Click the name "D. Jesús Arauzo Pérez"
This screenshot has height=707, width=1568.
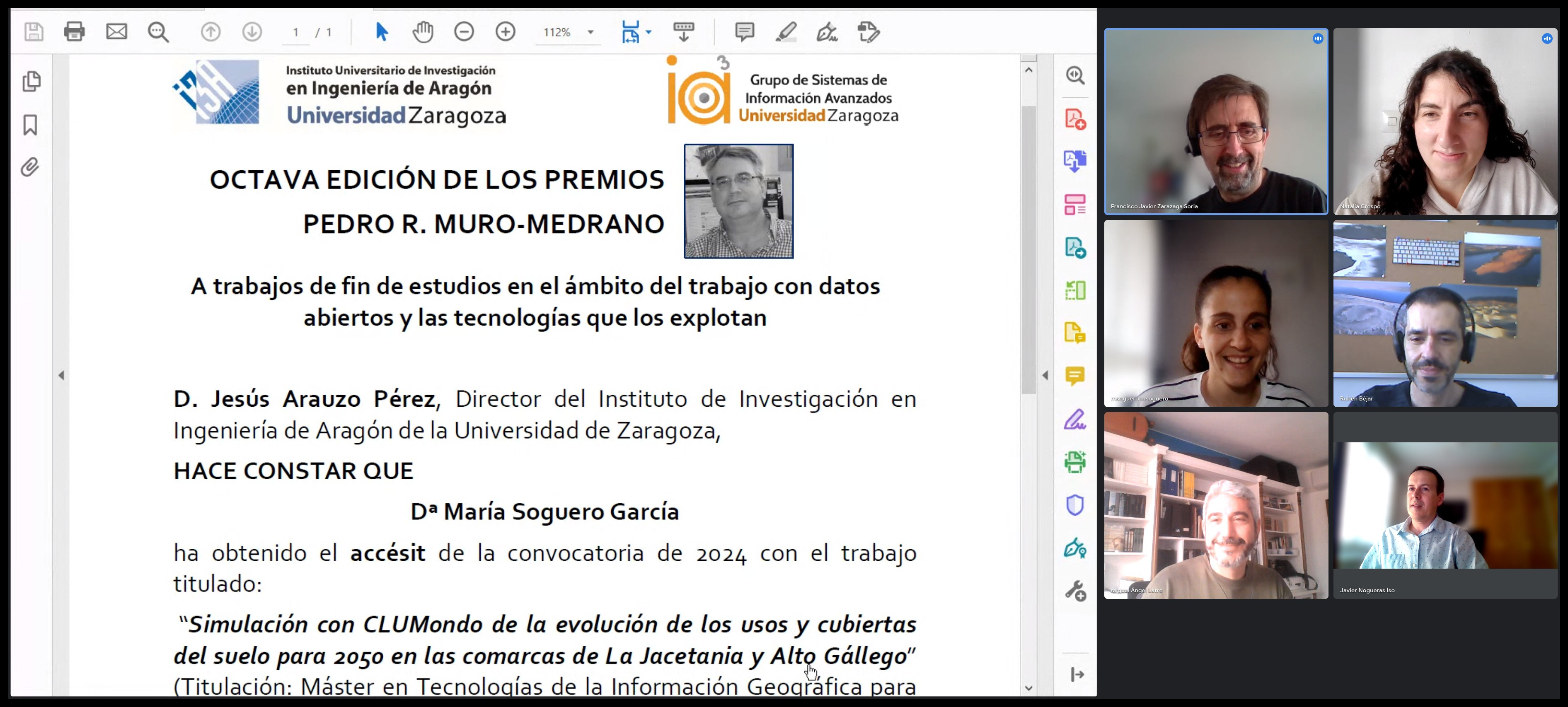point(304,399)
